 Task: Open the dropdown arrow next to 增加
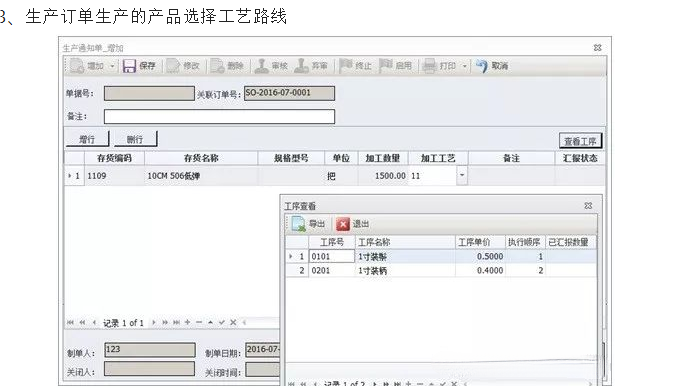click(x=112, y=66)
